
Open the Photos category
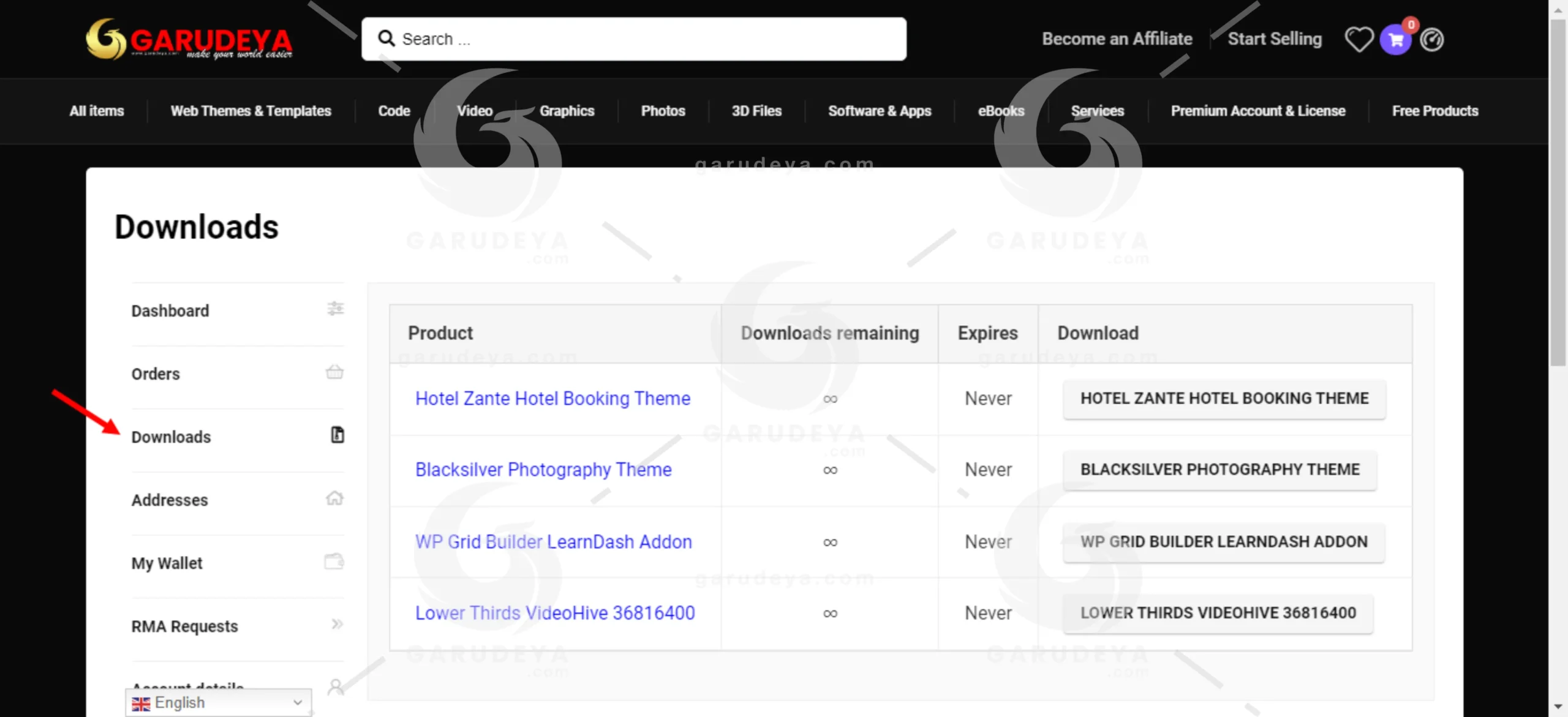(x=663, y=111)
